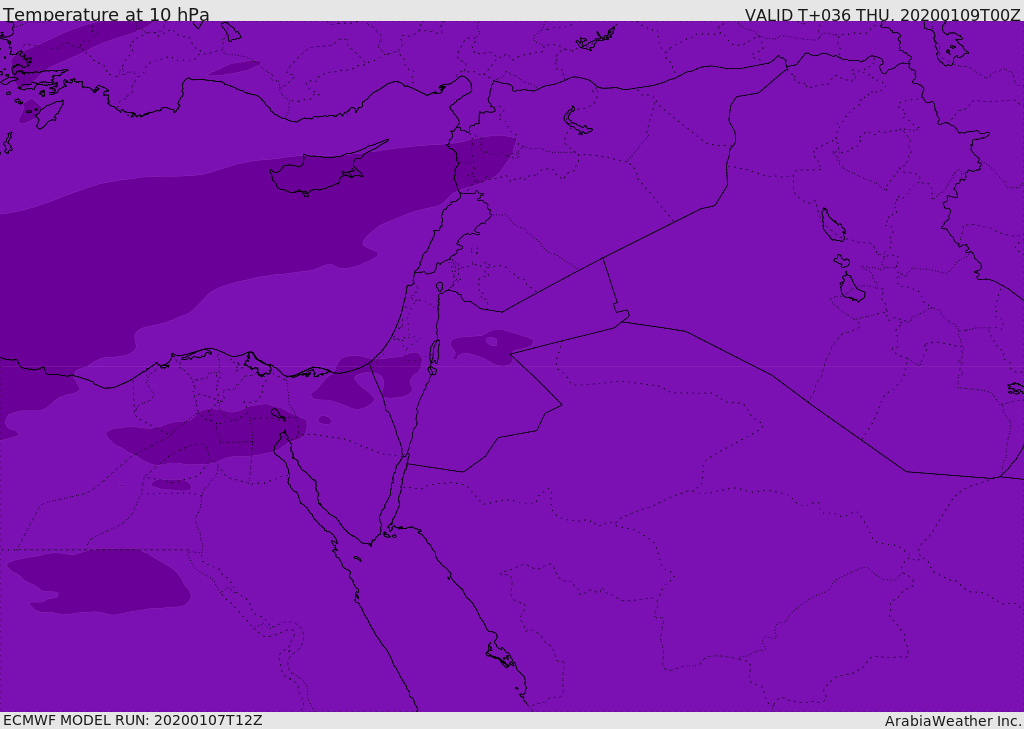Click the 'Temperature at 10 hPa' title text
The height and width of the screenshot is (729, 1024).
click(106, 14)
